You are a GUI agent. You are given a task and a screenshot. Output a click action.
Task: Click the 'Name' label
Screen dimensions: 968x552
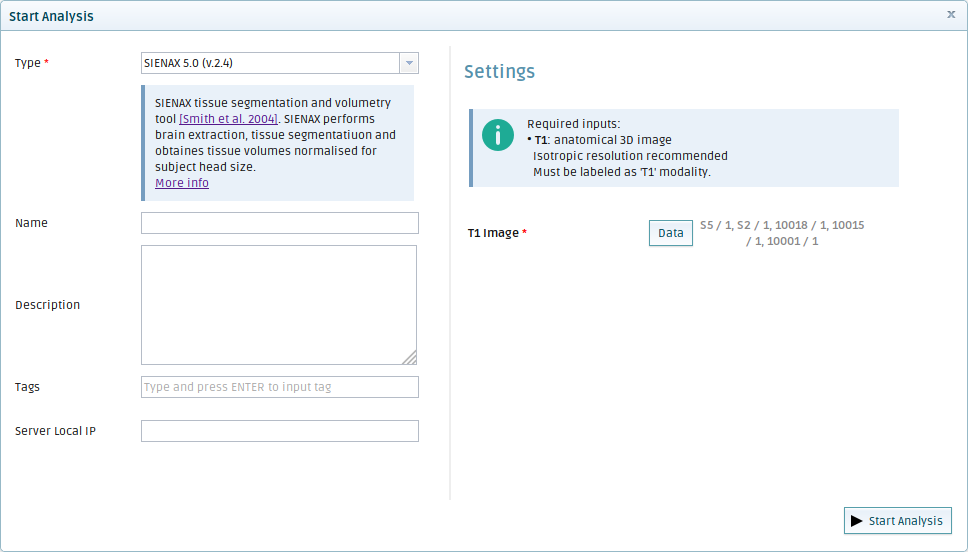[x=31, y=223]
